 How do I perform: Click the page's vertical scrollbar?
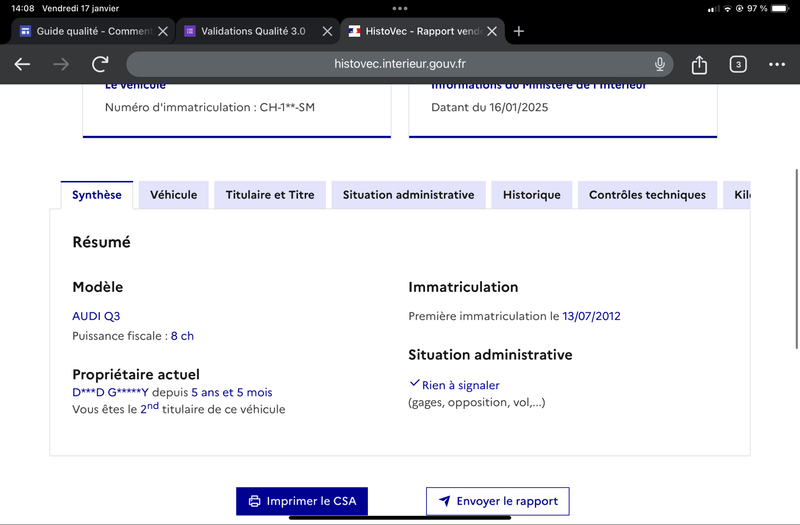click(796, 259)
